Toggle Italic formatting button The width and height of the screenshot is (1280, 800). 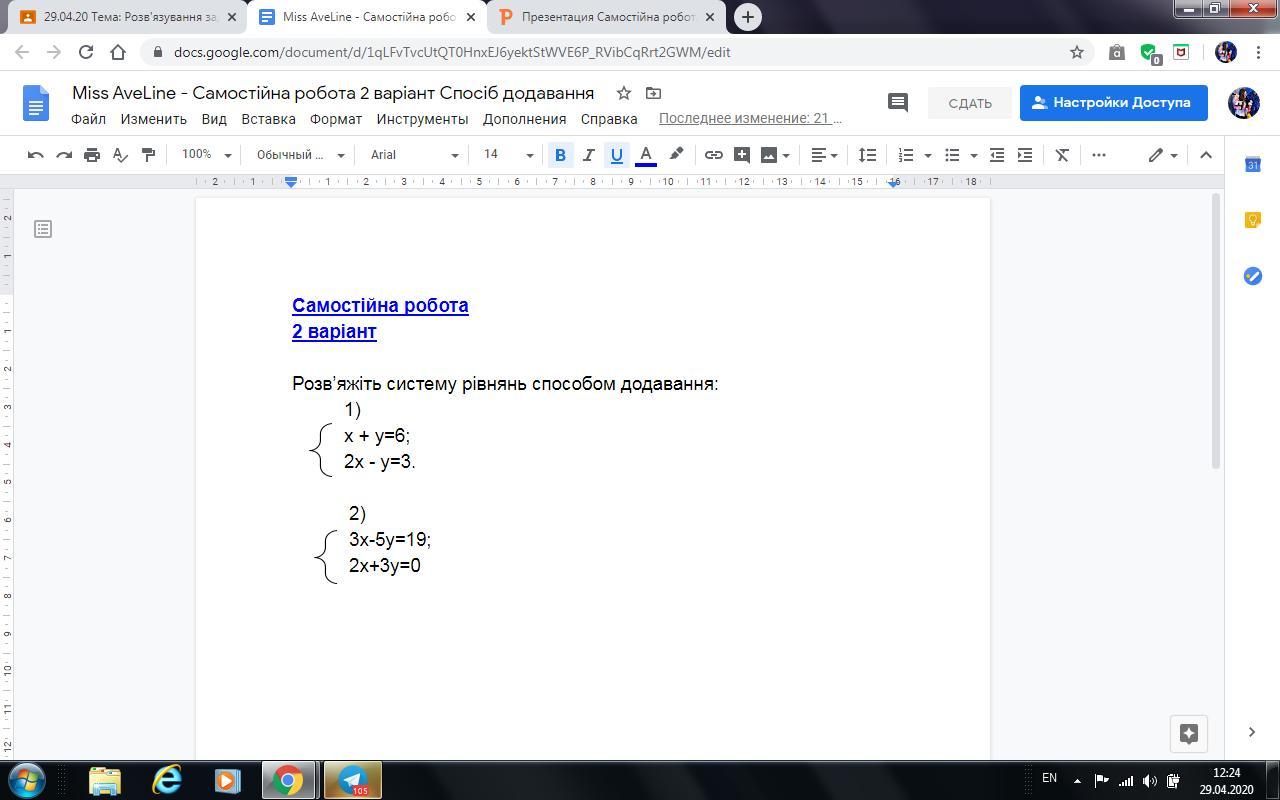click(588, 155)
